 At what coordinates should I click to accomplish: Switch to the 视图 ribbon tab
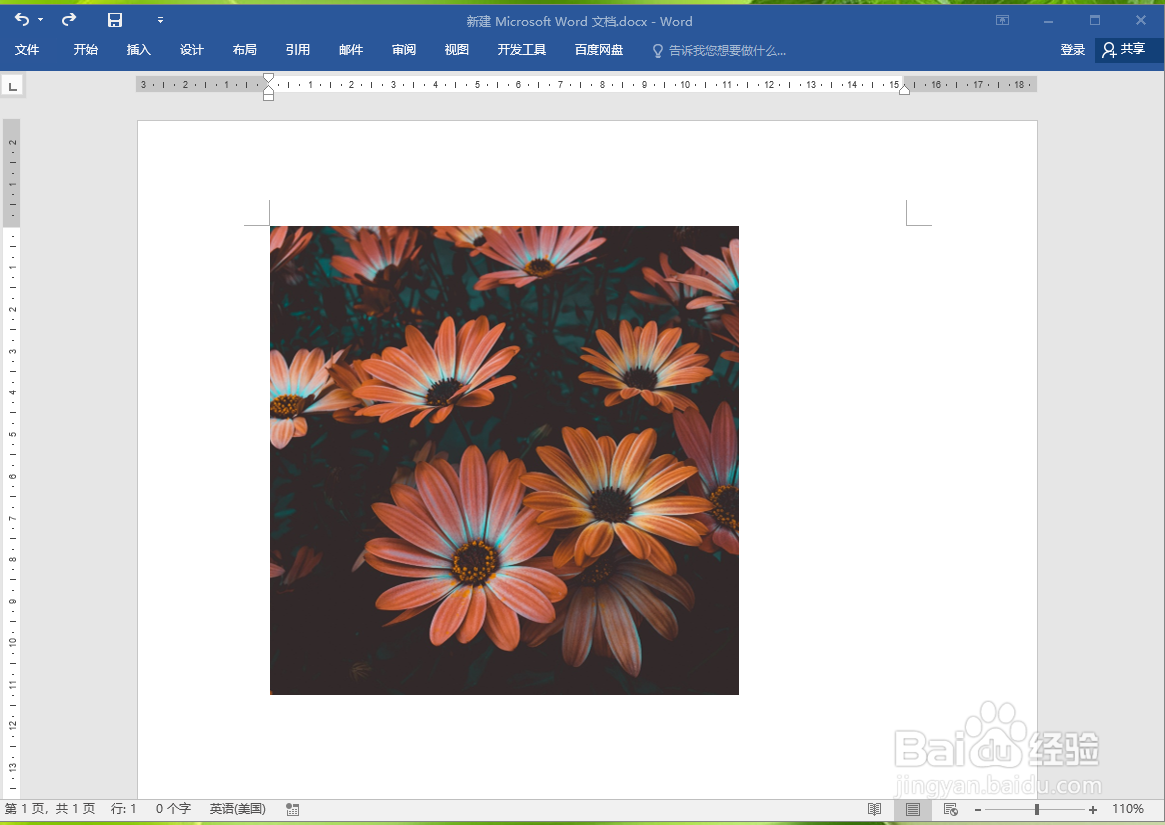456,50
